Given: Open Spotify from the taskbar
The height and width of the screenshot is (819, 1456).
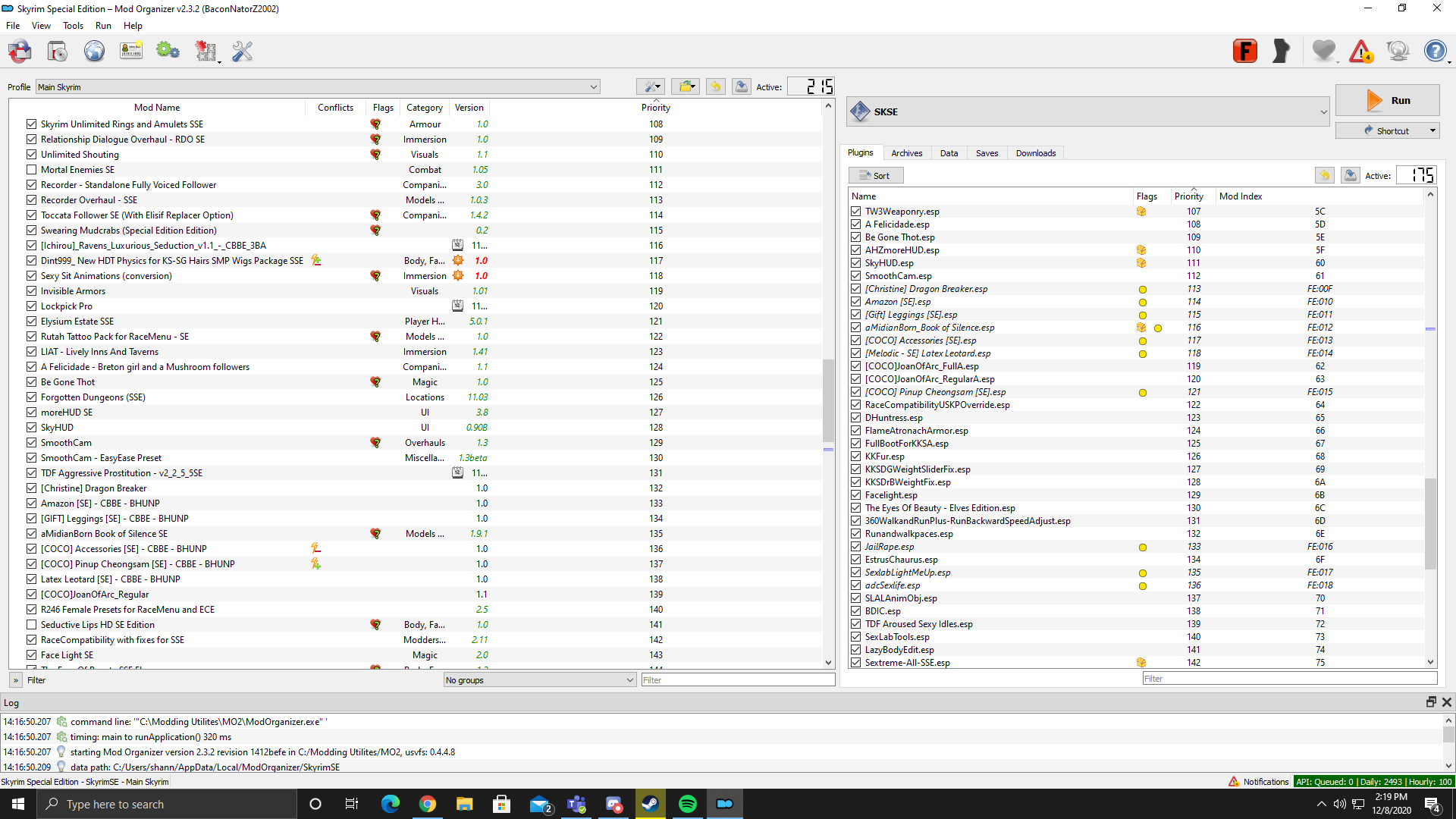Looking at the screenshot, I should click(688, 804).
